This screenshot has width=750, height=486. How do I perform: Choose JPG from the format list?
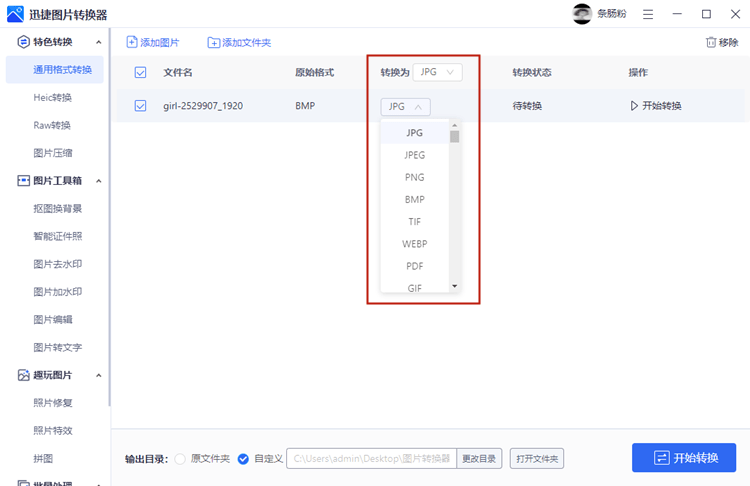[x=415, y=133]
